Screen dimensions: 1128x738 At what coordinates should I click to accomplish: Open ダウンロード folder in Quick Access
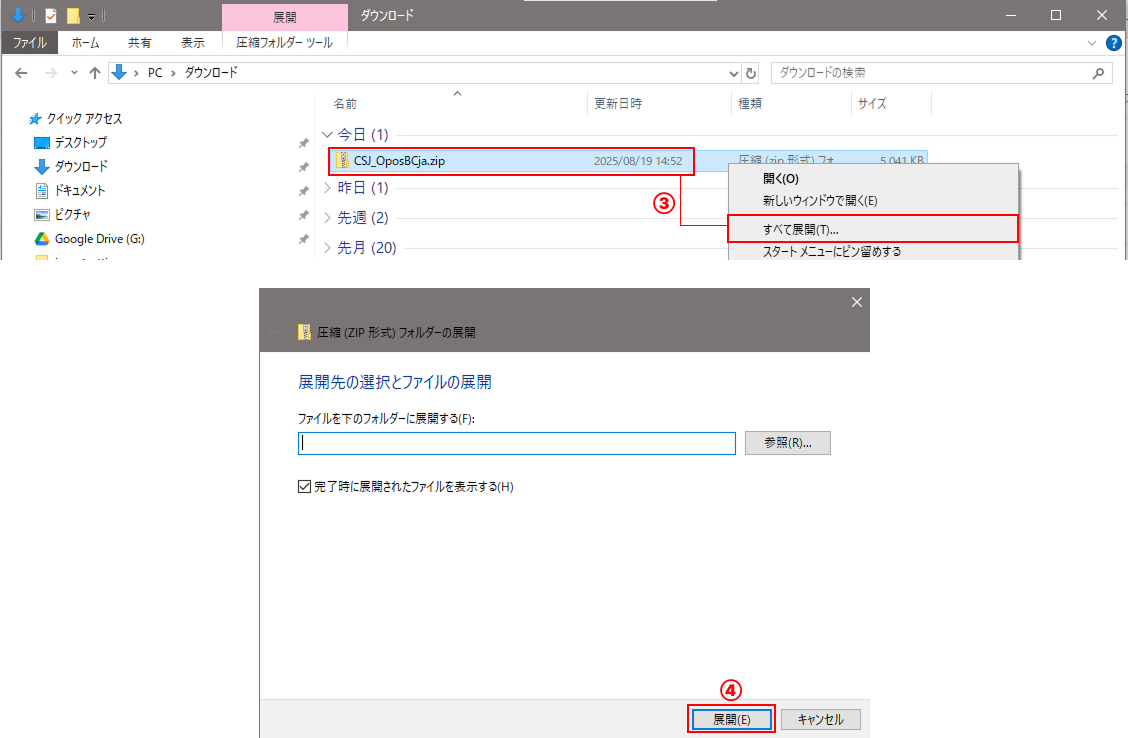pos(81,167)
